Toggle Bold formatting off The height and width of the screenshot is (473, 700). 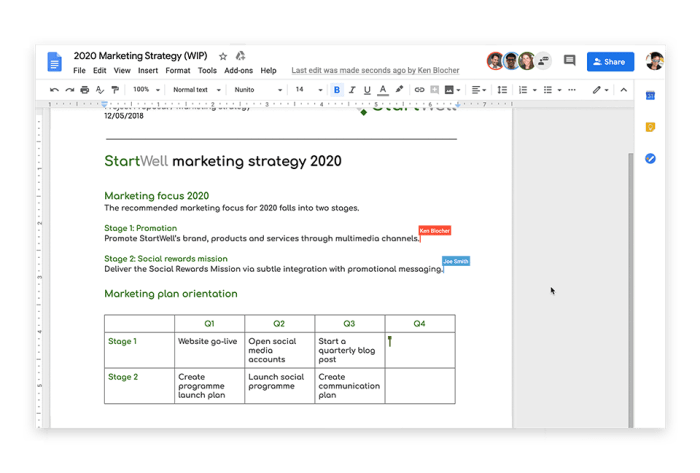click(x=337, y=90)
